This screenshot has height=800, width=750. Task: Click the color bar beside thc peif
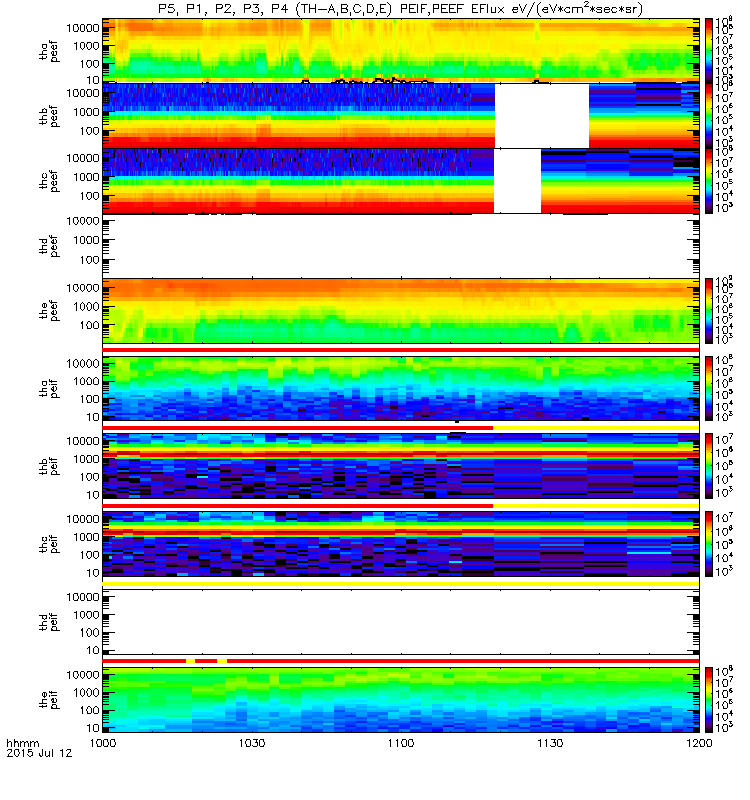point(709,544)
